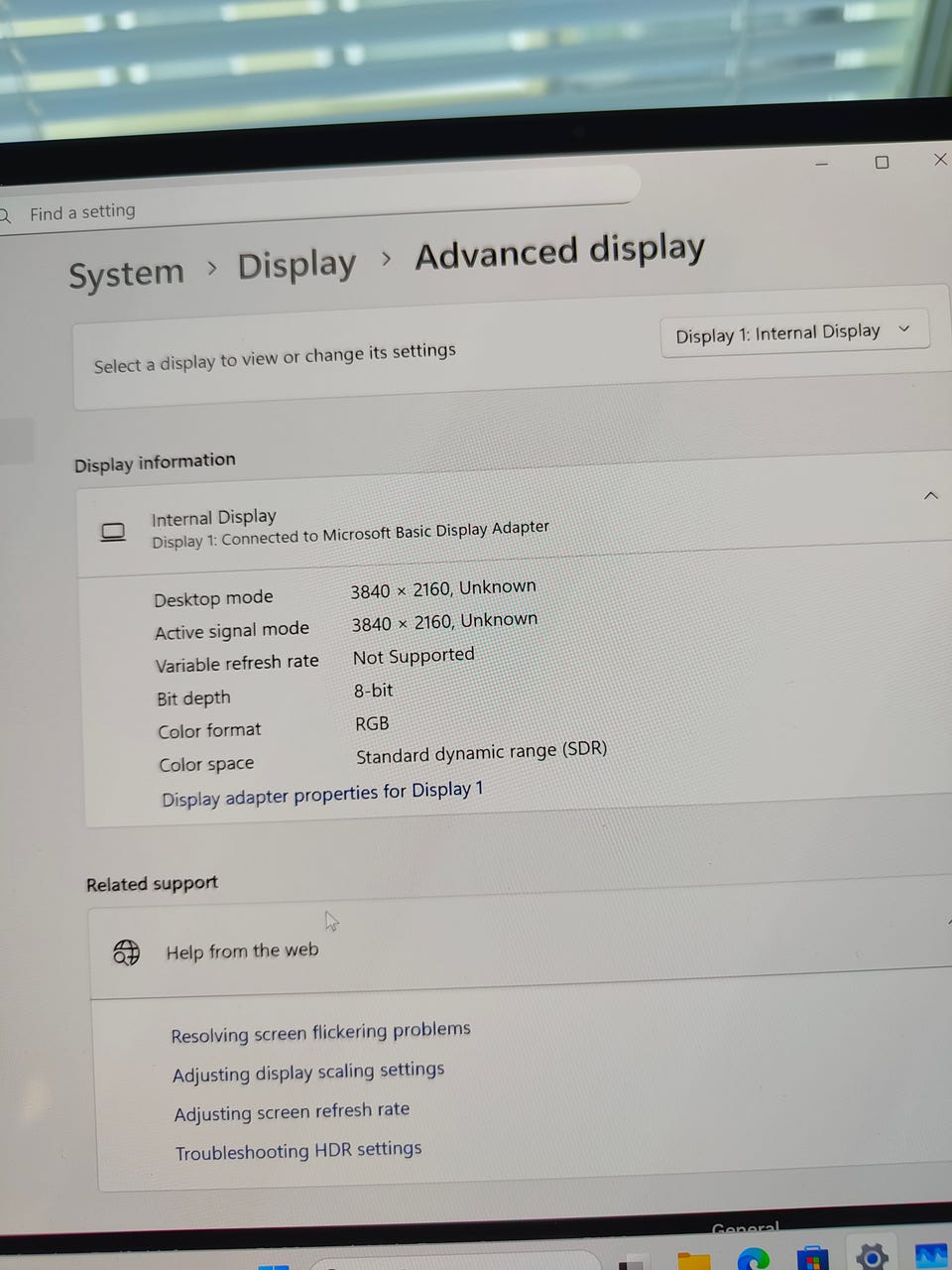The width and height of the screenshot is (952, 1270).
Task: Open File Explorer from the taskbar
Action: click(x=693, y=1261)
